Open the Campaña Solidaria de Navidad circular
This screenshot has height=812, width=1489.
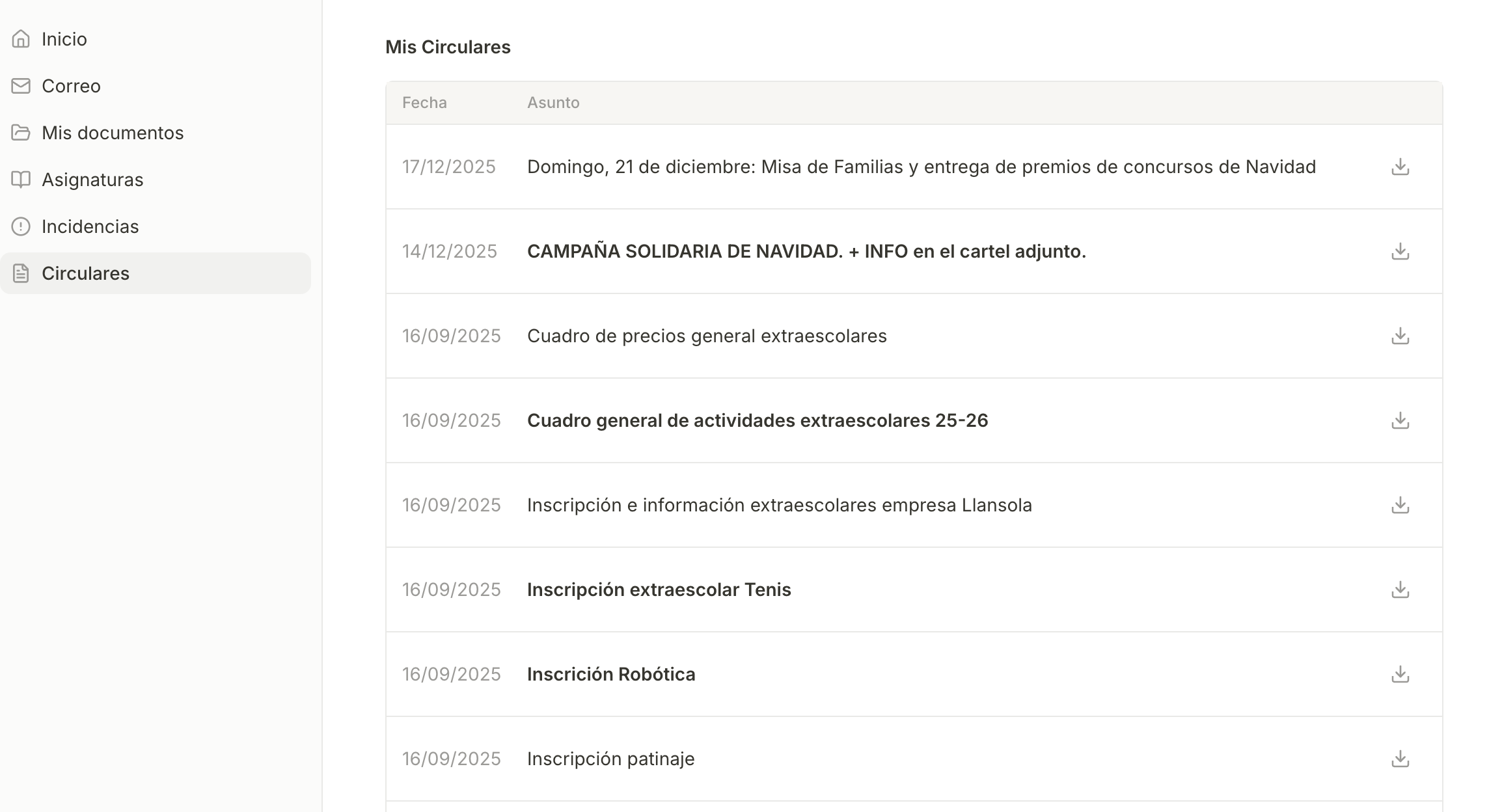[x=806, y=251]
